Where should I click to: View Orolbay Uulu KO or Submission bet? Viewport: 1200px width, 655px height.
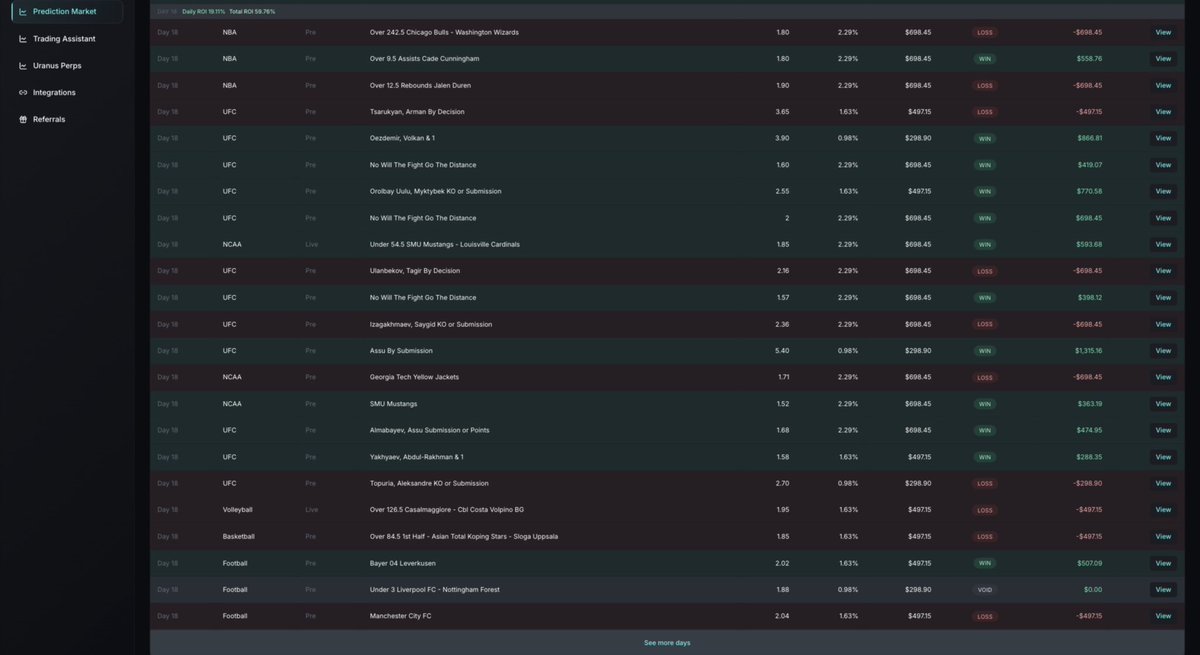point(1163,191)
